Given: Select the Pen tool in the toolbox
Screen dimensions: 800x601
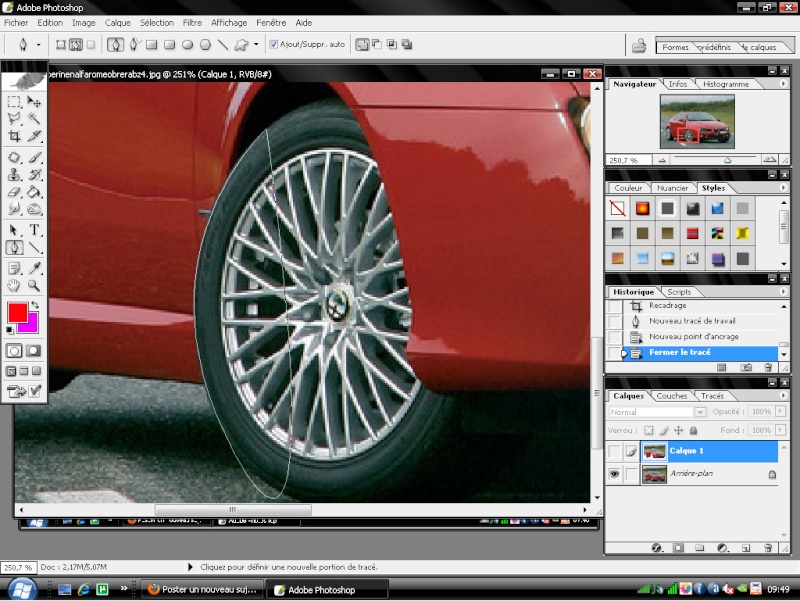Looking at the screenshot, I should pos(14,248).
